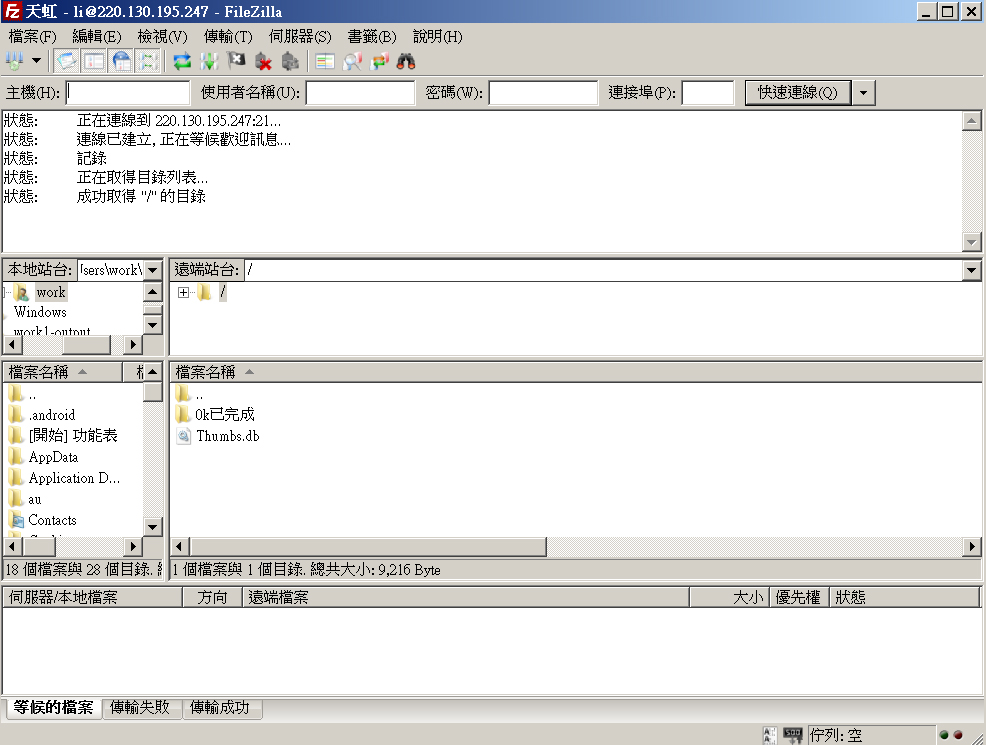This screenshot has width=986, height=745.
Task: Toggle message log display
Action: click(67, 62)
